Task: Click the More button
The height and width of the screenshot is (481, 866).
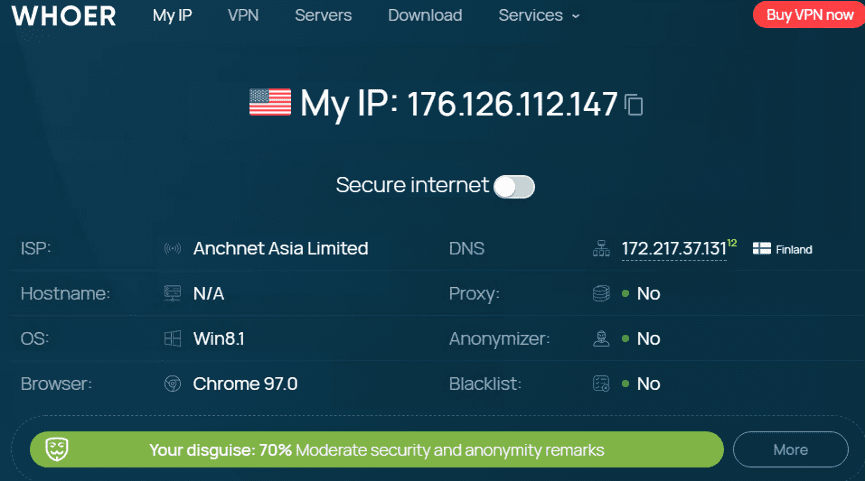Action: point(790,450)
